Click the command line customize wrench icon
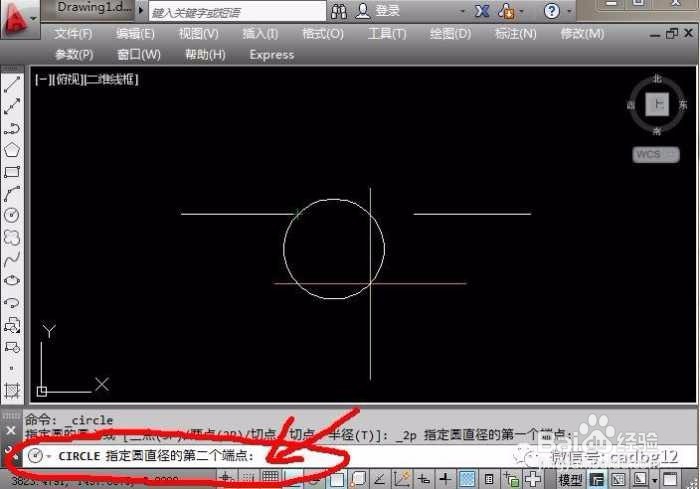Image resolution: width=700 pixels, height=489 pixels. 10,451
